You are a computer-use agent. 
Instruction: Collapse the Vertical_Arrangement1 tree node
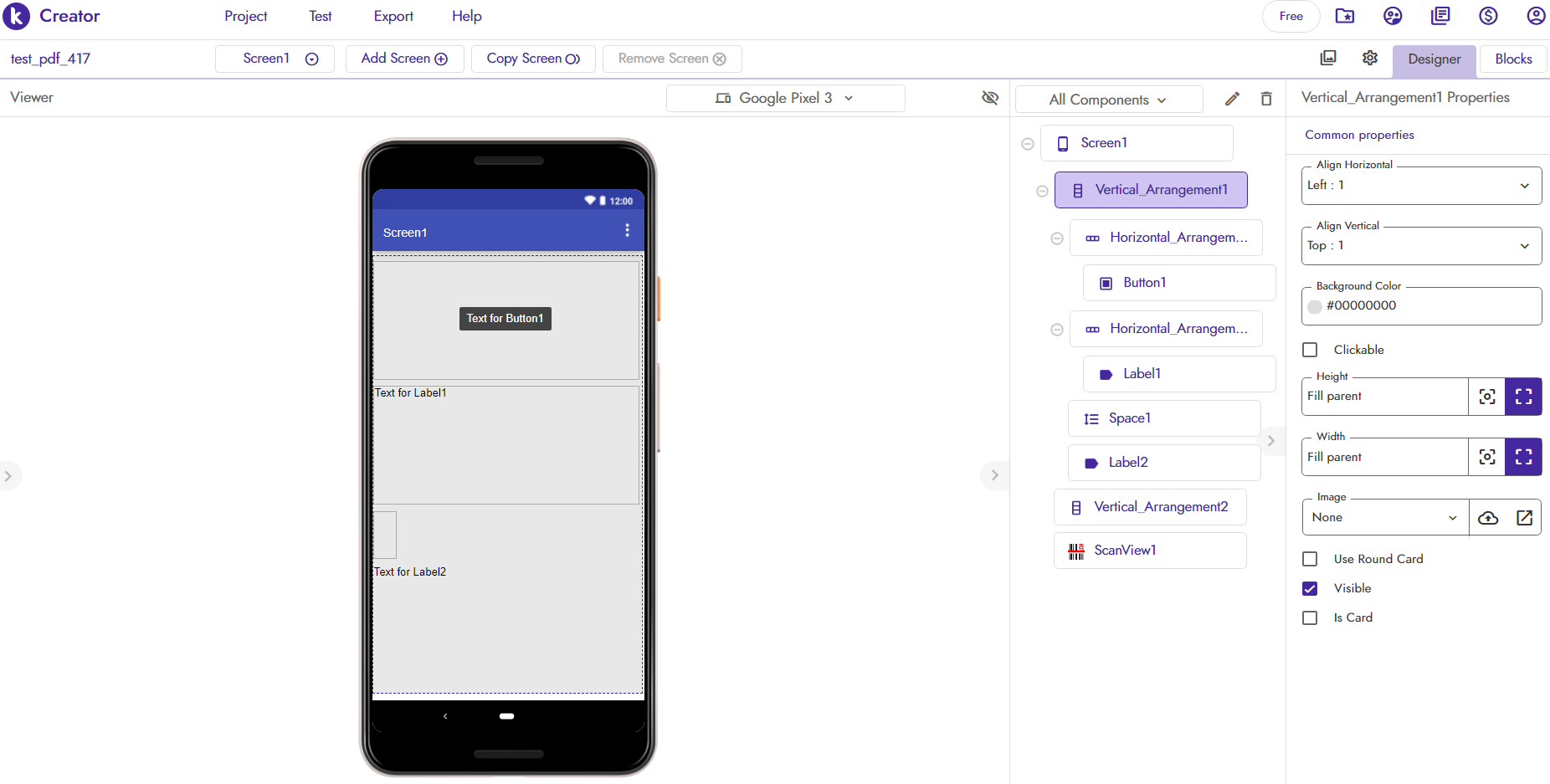coord(1042,191)
